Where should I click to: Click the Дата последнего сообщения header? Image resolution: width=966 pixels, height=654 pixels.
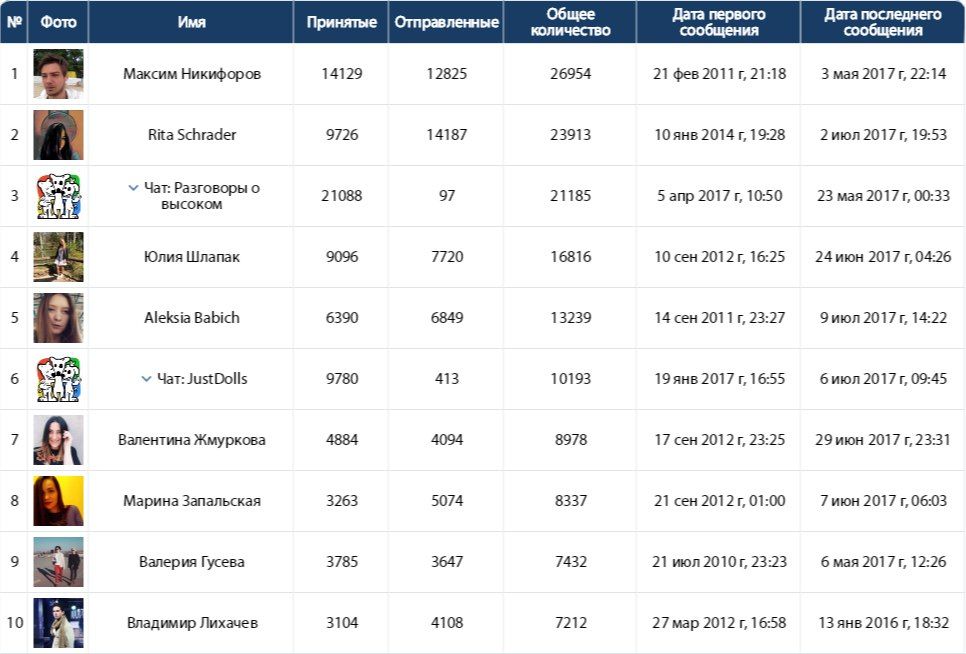[882, 22]
